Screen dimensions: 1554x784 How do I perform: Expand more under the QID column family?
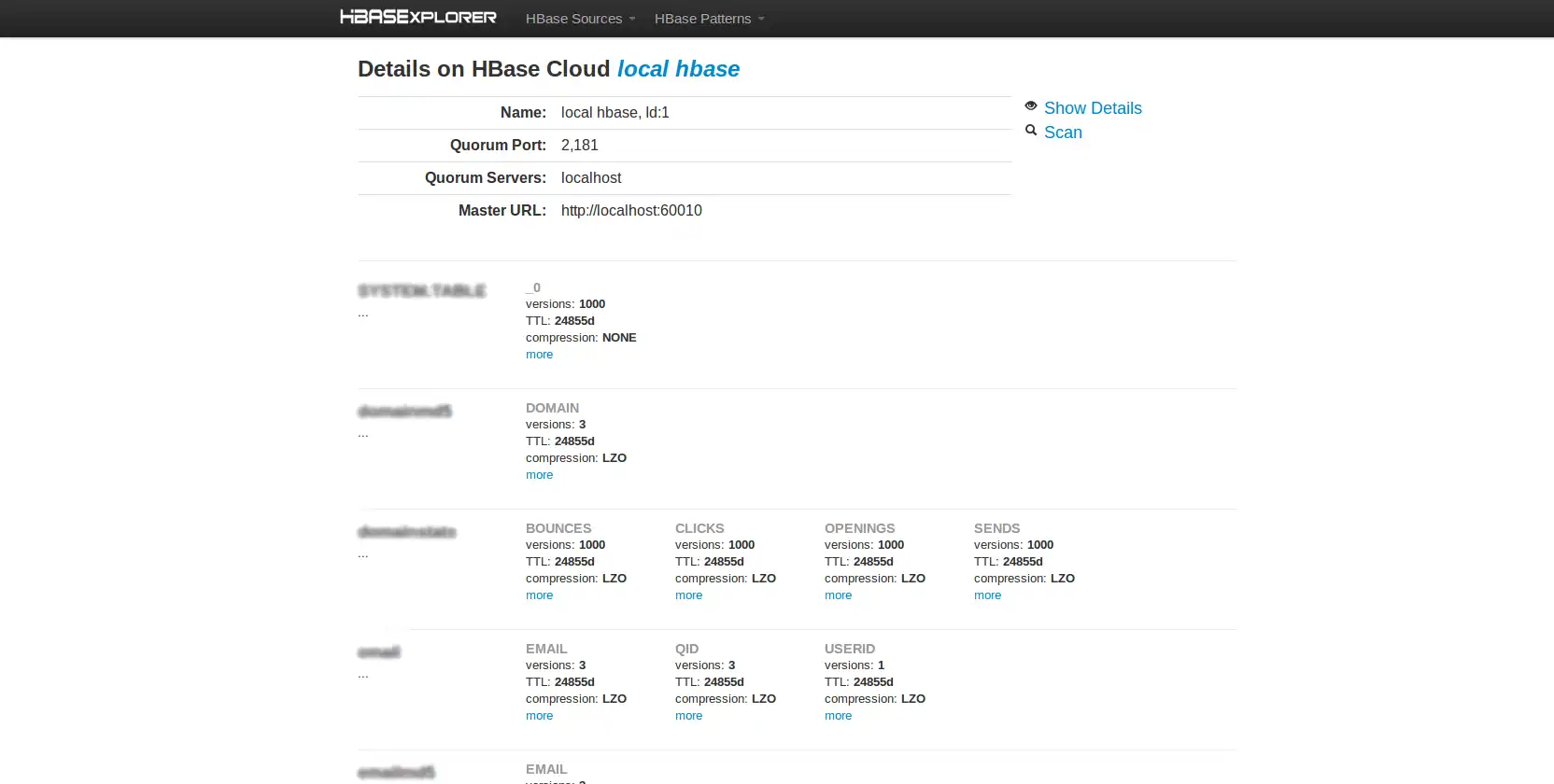click(x=688, y=716)
